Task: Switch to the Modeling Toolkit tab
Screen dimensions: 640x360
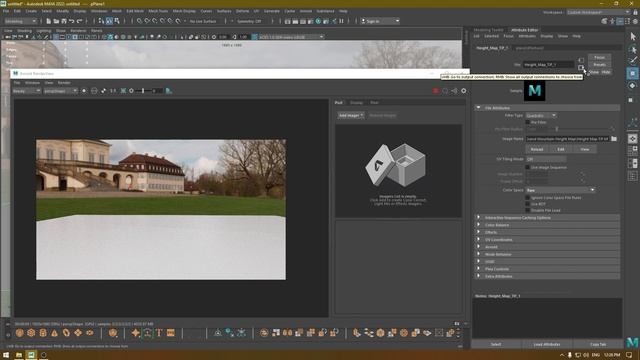Action: pos(489,30)
